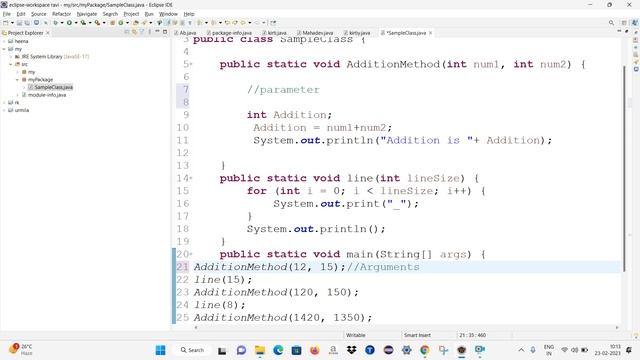Click the External Tools icon in toolbar
Image resolution: width=640 pixels, height=360 pixels.
(x=97, y=23)
